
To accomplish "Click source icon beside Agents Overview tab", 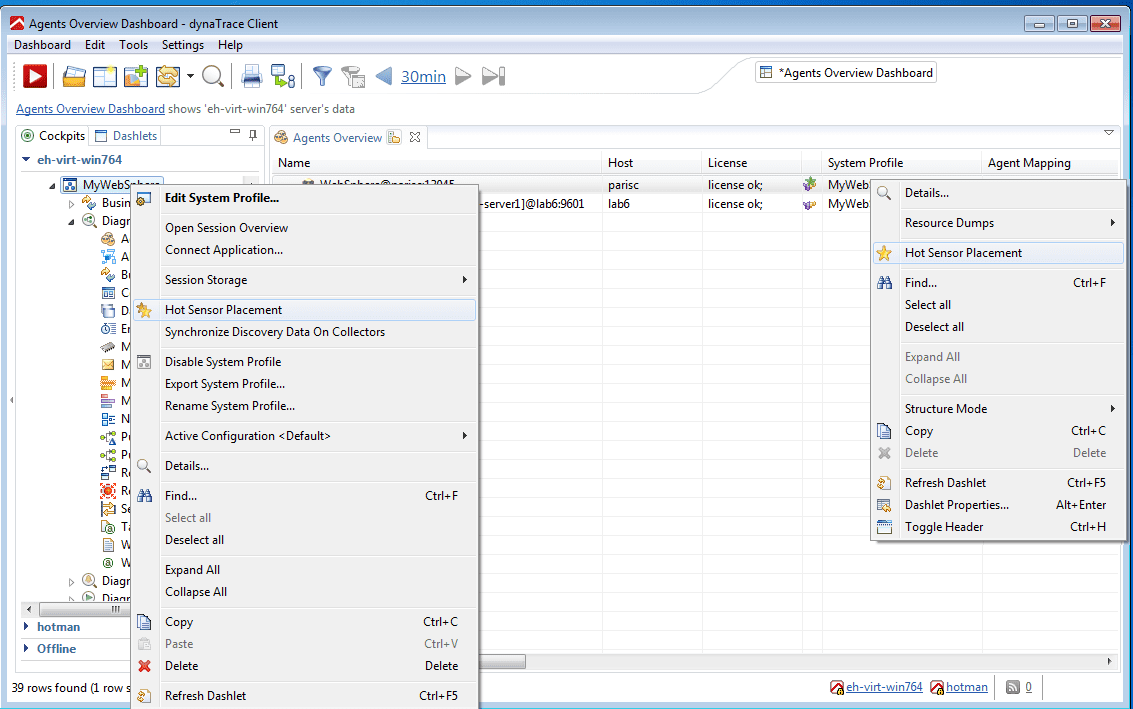I will [394, 137].
